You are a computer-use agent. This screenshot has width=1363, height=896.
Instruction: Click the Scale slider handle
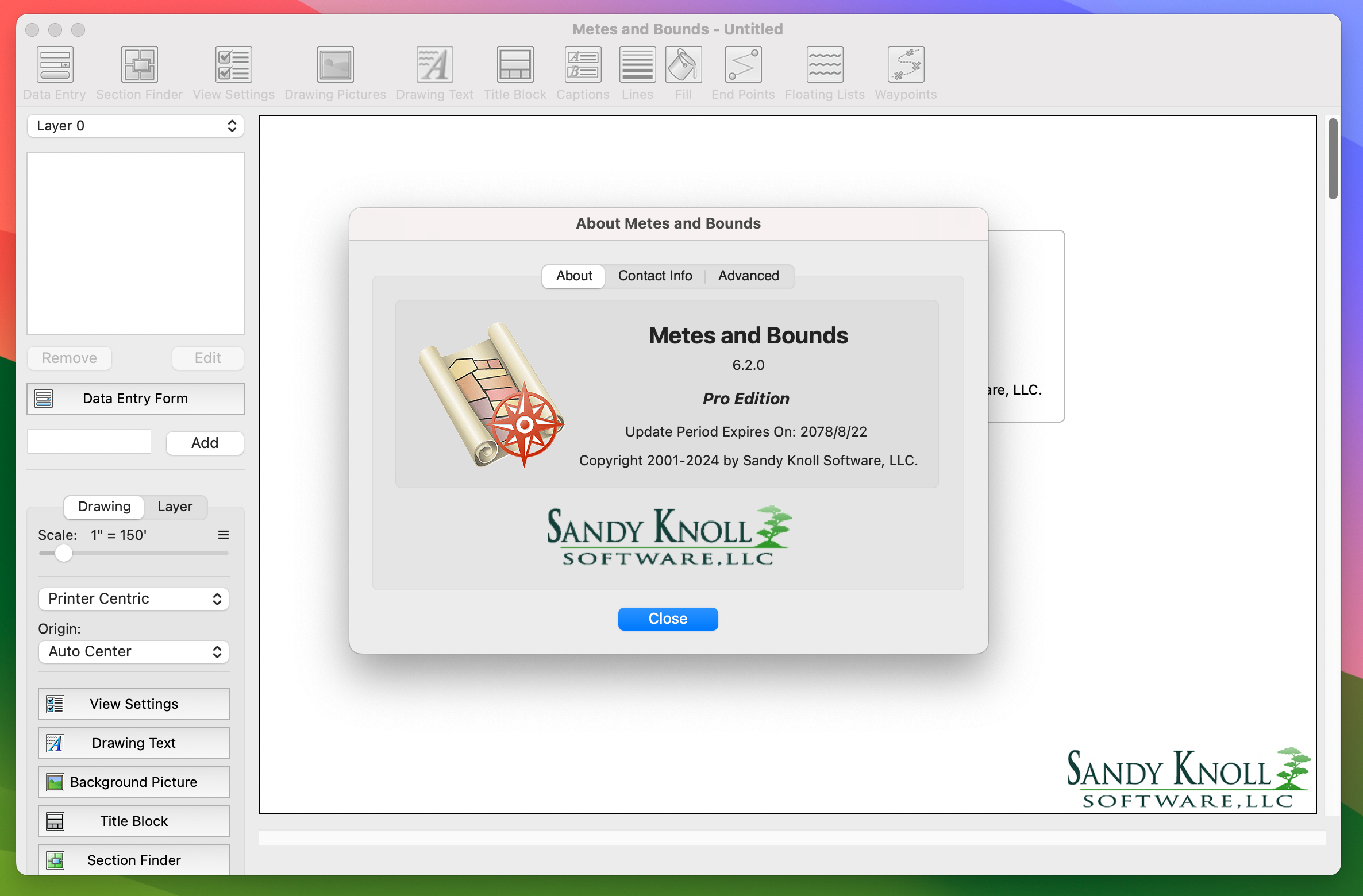click(64, 553)
